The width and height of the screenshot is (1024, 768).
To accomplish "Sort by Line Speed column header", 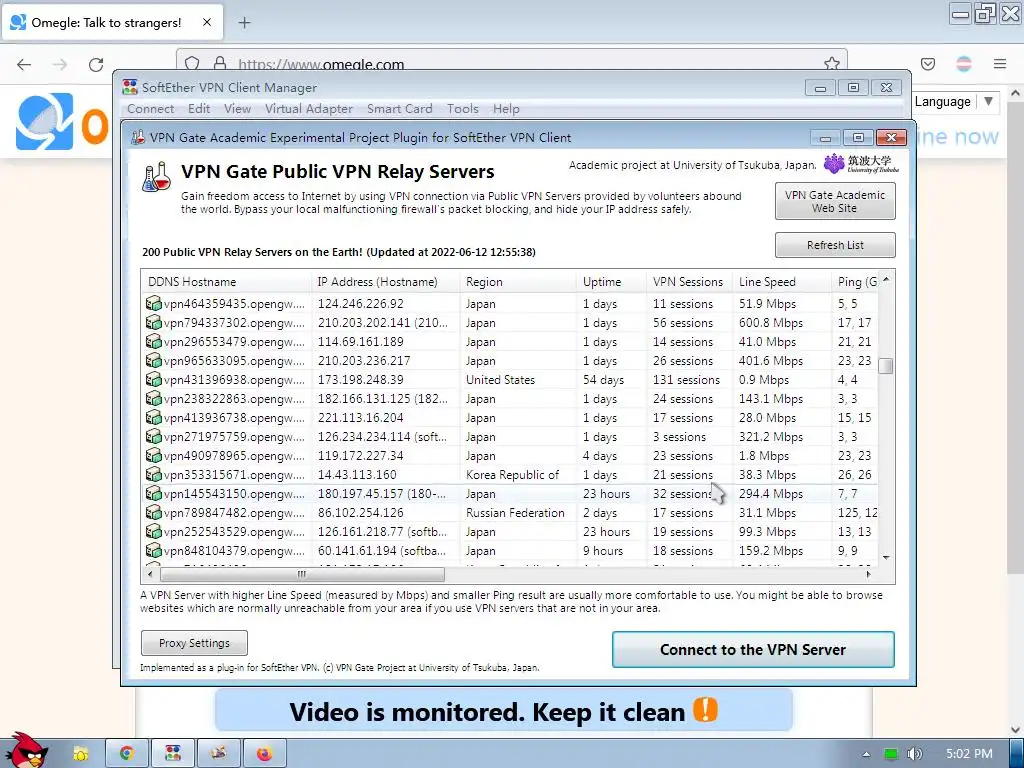I will tap(781, 281).
